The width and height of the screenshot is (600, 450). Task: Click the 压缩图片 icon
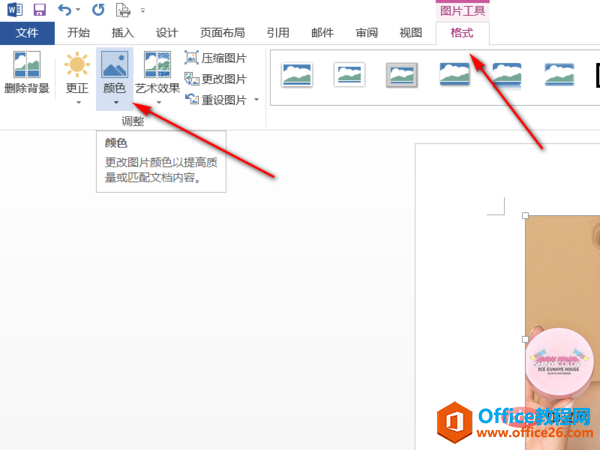click(191, 57)
